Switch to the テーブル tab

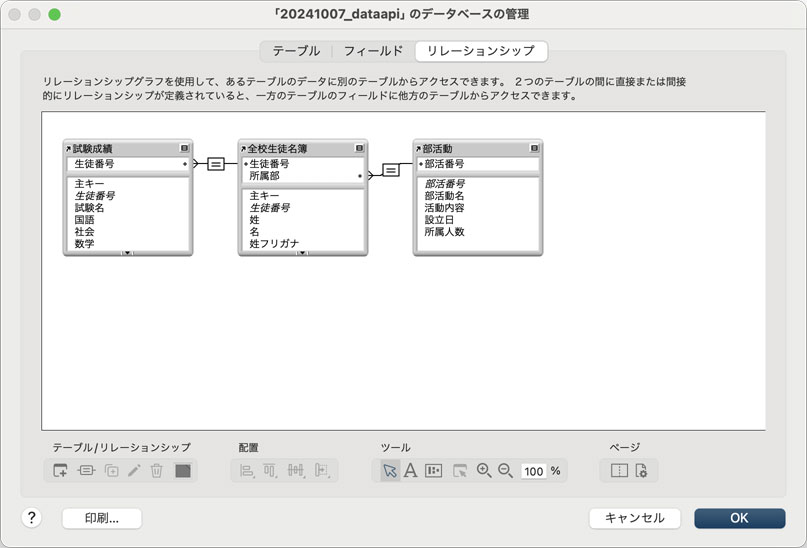click(x=296, y=51)
